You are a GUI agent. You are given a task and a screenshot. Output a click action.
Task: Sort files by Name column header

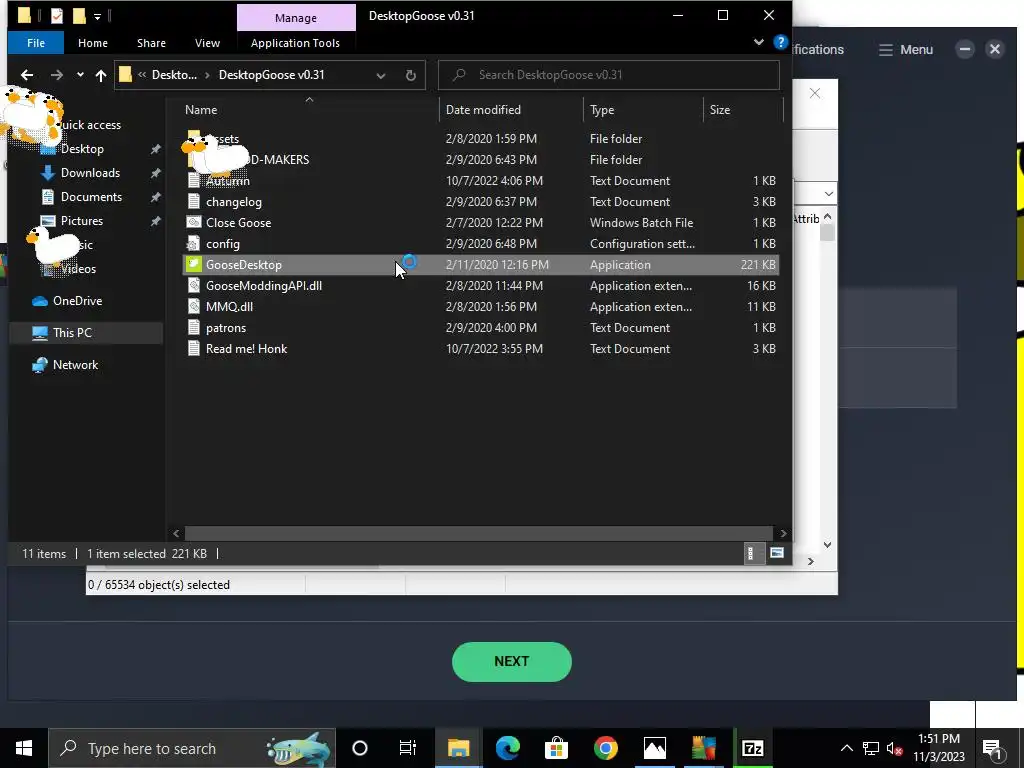click(201, 110)
